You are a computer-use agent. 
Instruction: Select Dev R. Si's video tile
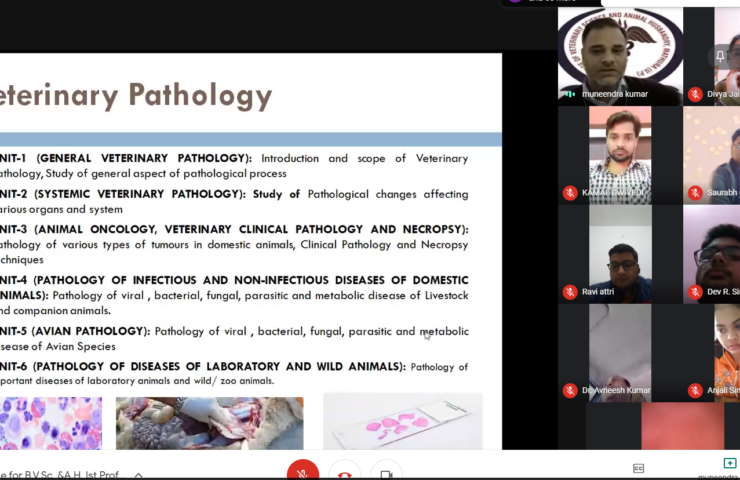click(x=712, y=254)
